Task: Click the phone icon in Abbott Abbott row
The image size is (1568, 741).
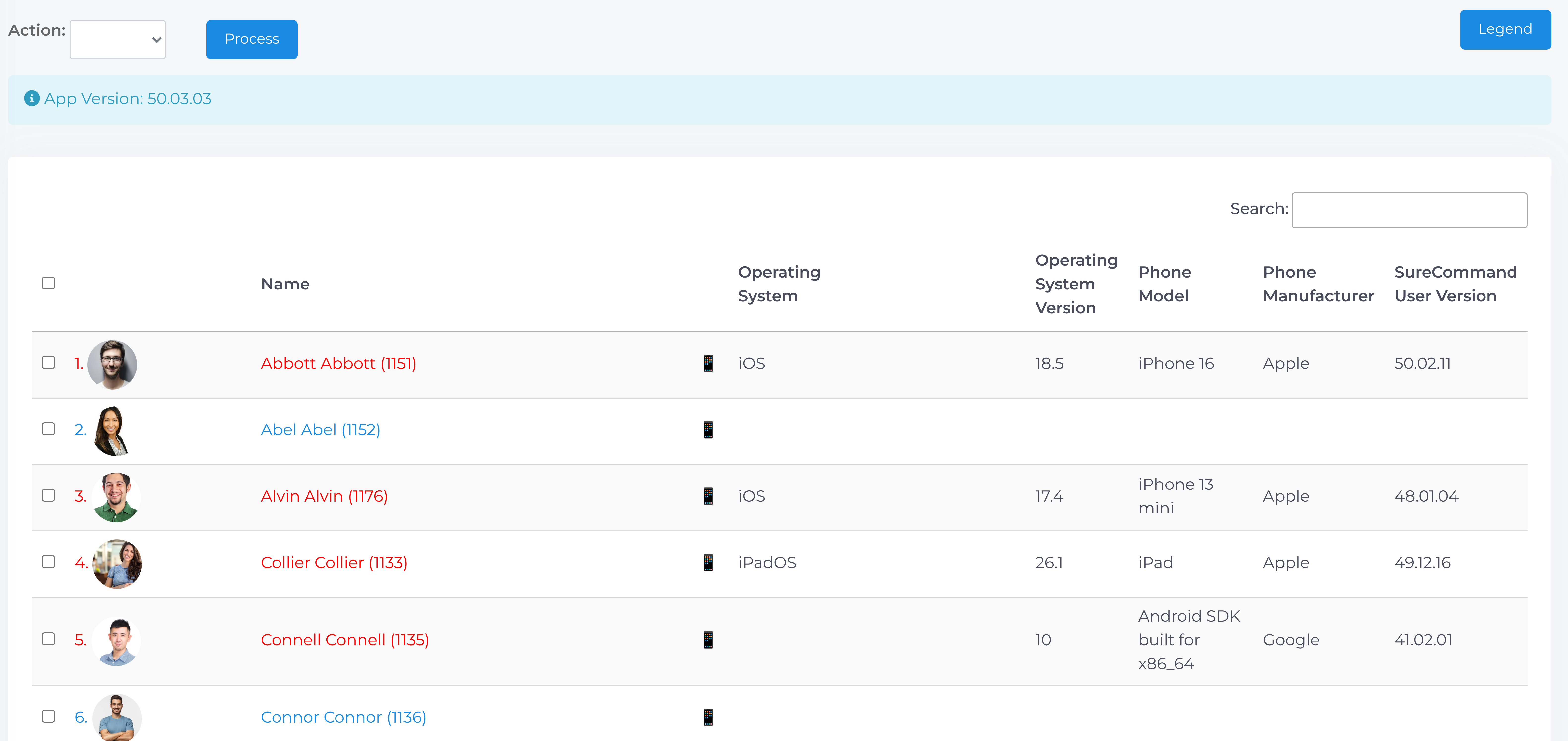Action: 708,364
